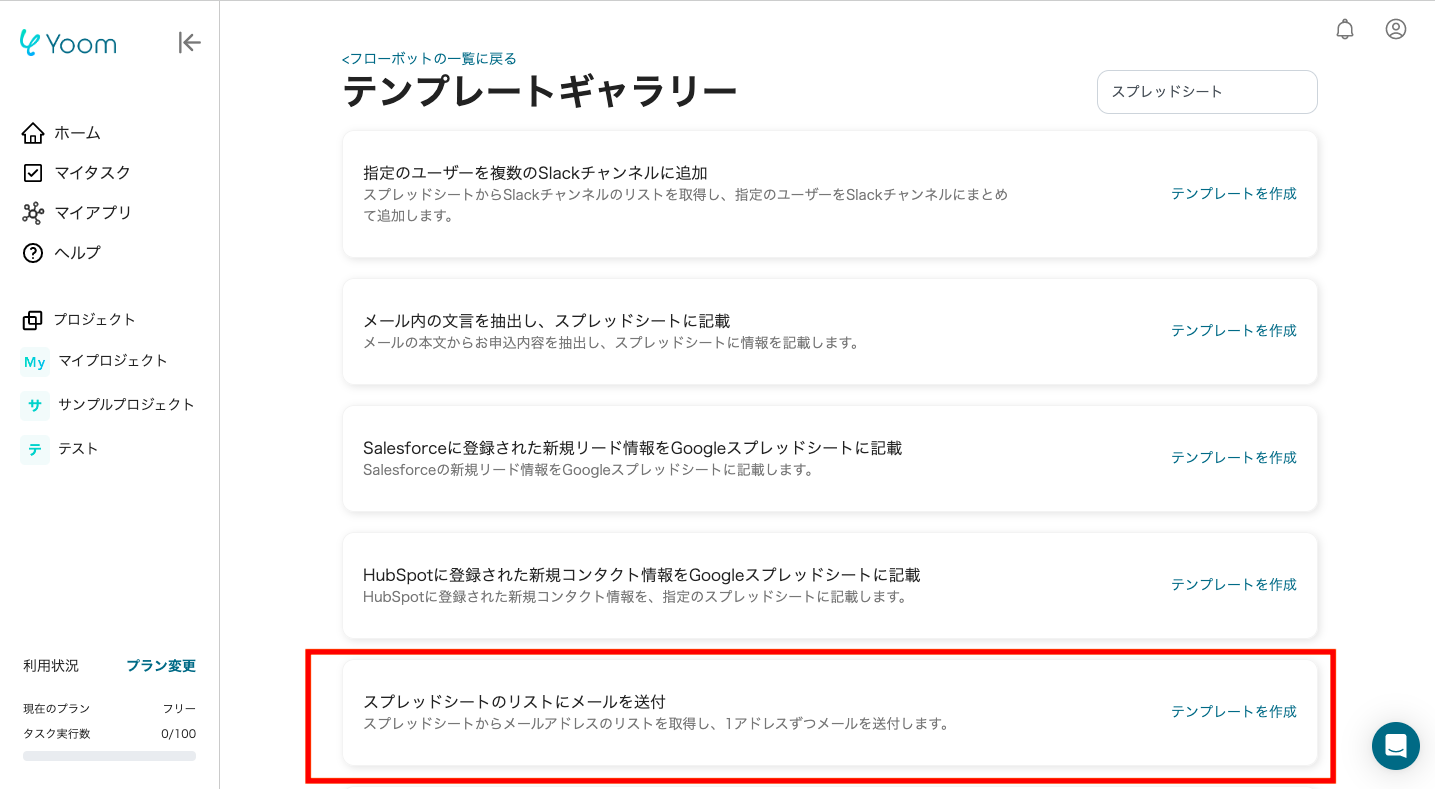
Task: Open the chat support bubble
Action: 1395,746
